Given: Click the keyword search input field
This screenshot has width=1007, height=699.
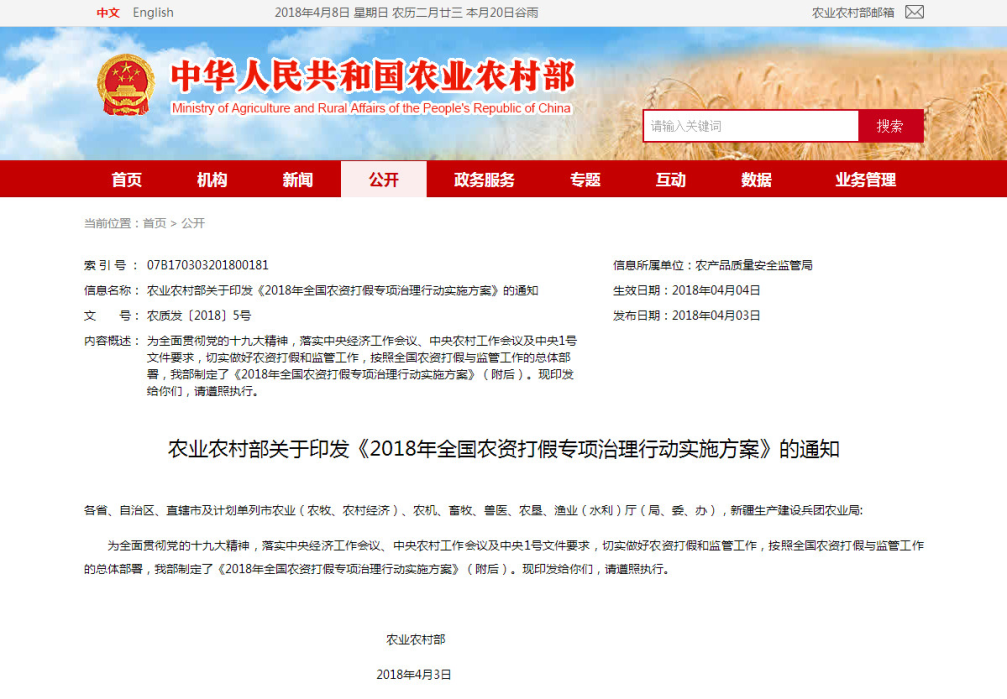Looking at the screenshot, I should pyautogui.click(x=751, y=126).
